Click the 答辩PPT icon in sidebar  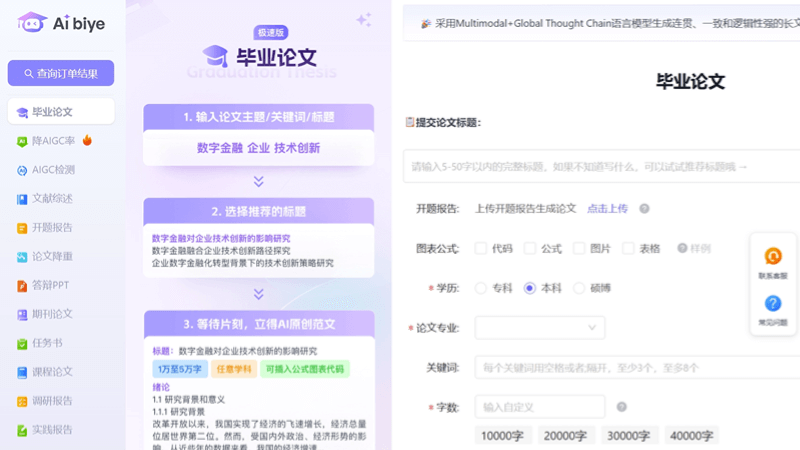(22, 286)
